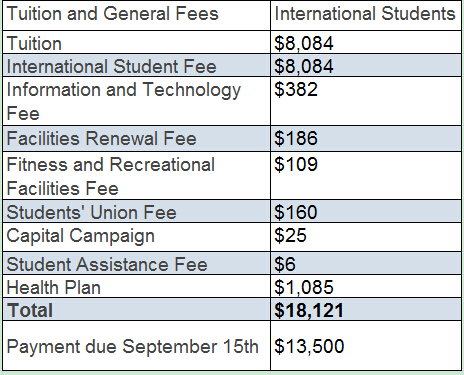Click the Tuition row label
This screenshot has width=464, height=375.
pos(34,43)
